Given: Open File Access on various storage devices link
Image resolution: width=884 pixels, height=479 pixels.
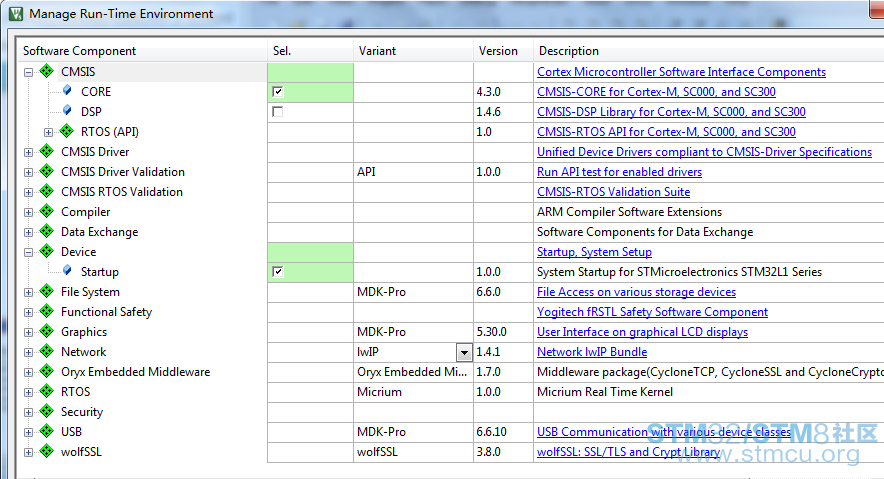Looking at the screenshot, I should (x=636, y=291).
